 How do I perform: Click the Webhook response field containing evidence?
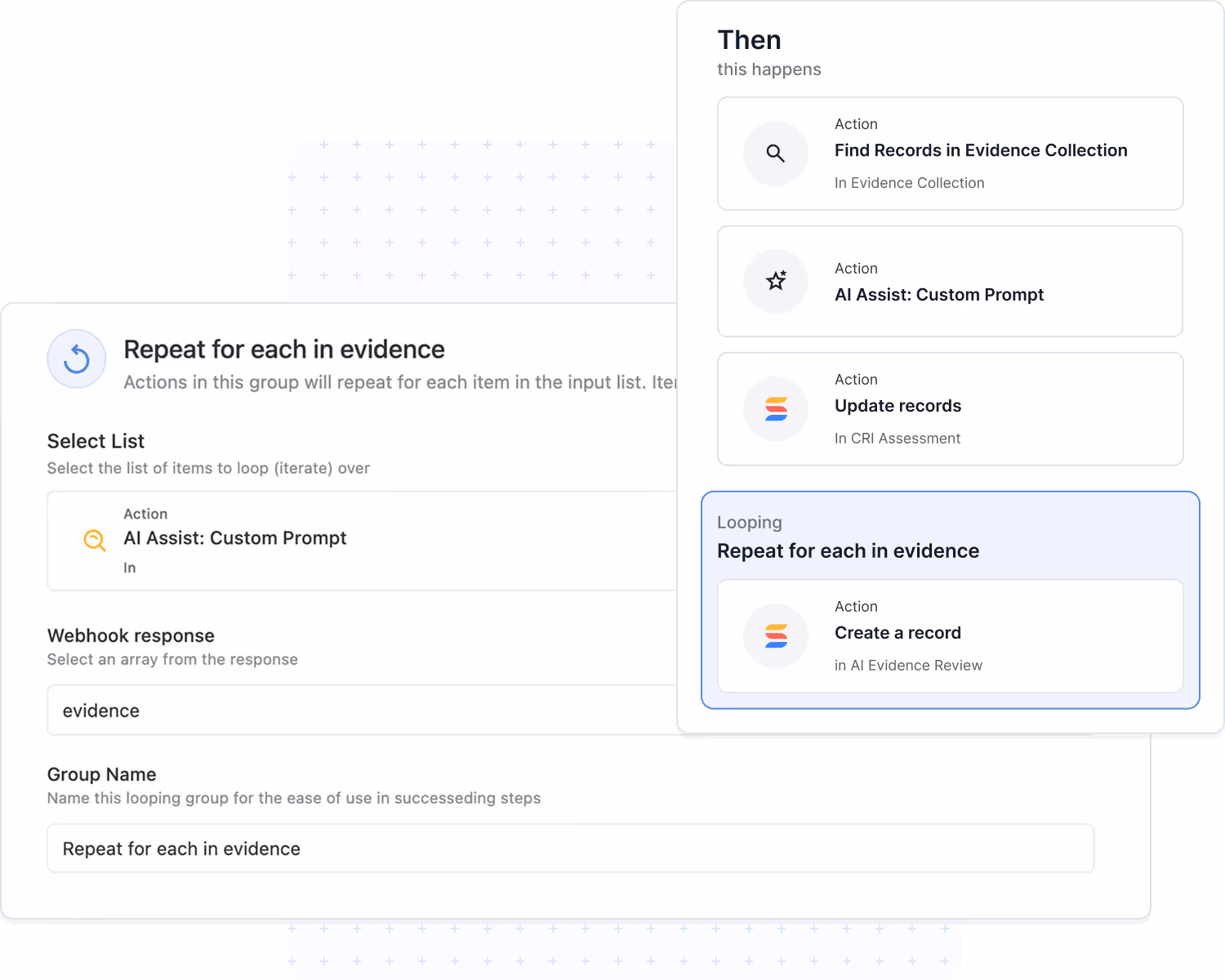tap(363, 710)
